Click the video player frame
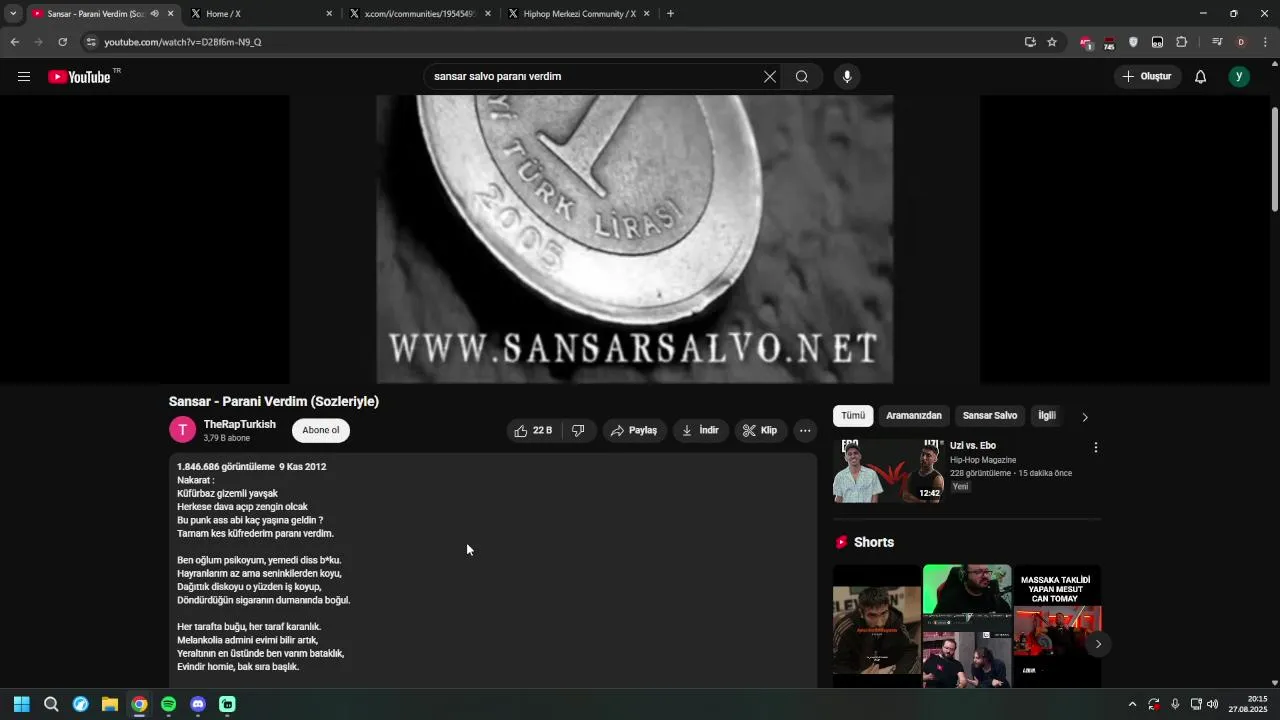 click(635, 239)
